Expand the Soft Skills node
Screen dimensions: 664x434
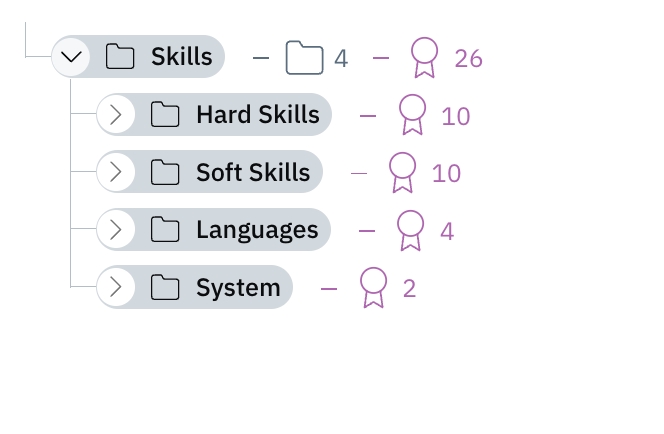pos(116,172)
